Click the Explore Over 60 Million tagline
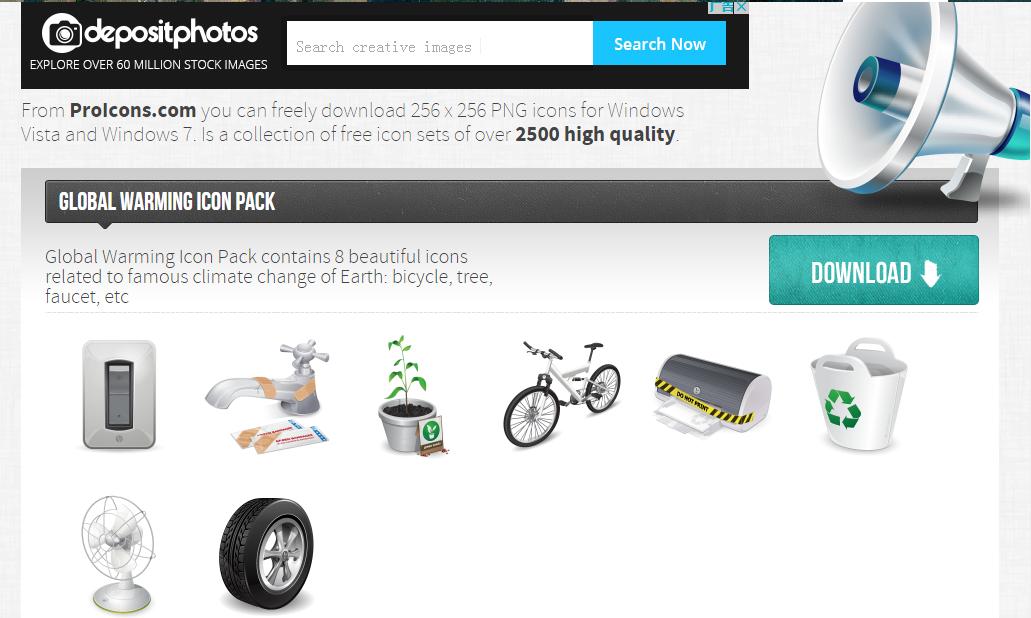The width and height of the screenshot is (1031, 618). coord(149,64)
